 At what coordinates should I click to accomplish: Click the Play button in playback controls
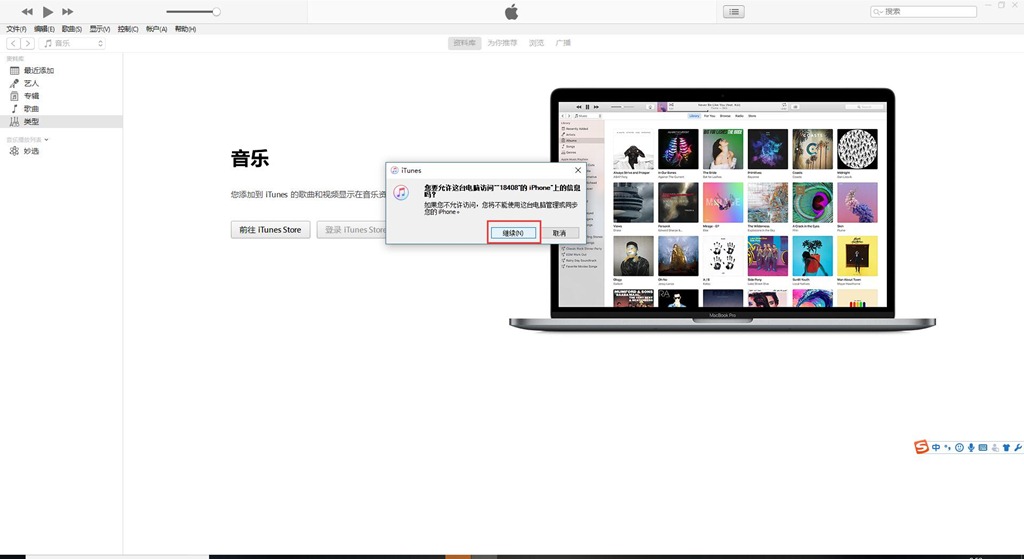[x=47, y=12]
